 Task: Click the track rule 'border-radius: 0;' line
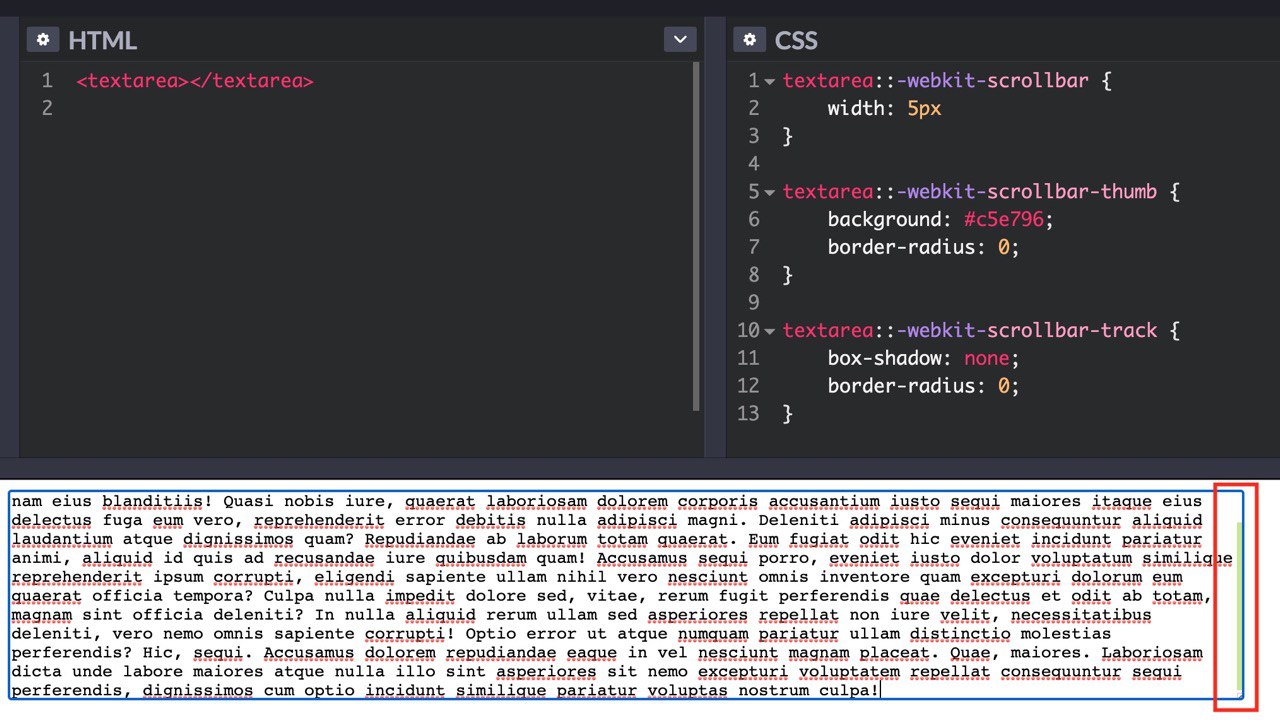tap(923, 386)
